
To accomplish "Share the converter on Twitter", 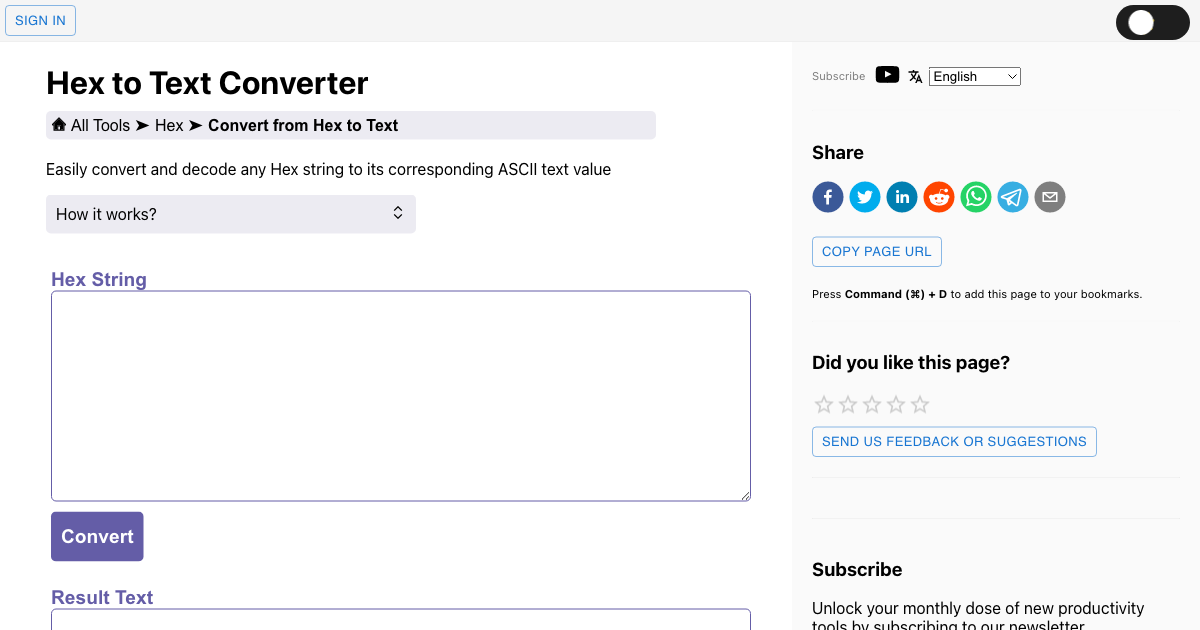I will (864, 197).
